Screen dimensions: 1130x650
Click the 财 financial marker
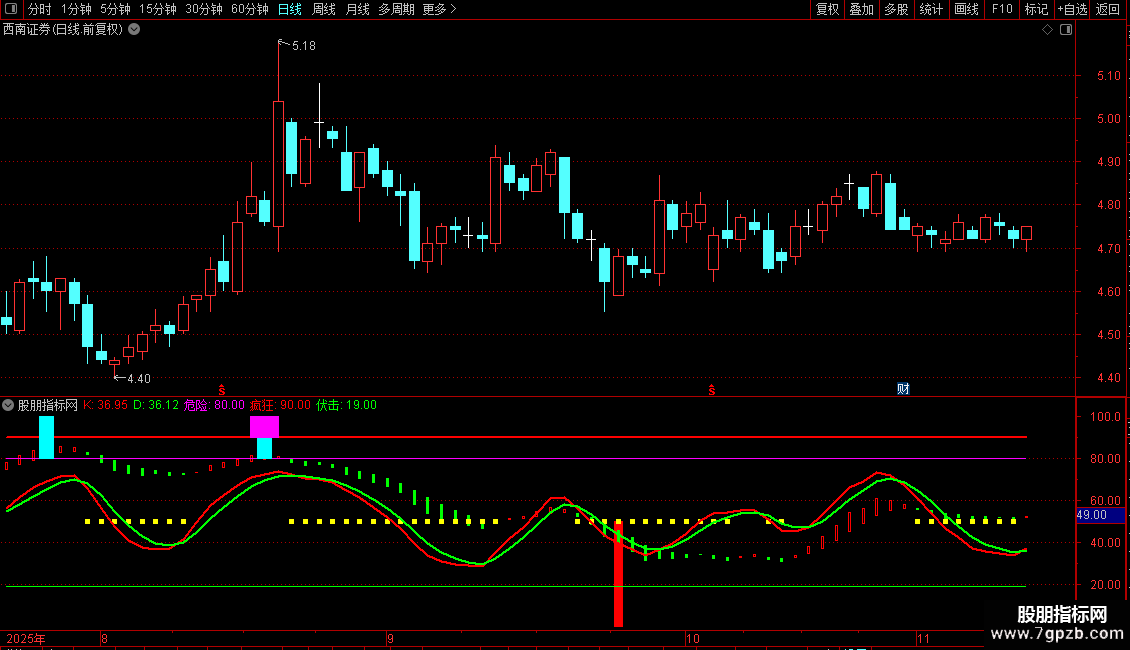coord(903,389)
